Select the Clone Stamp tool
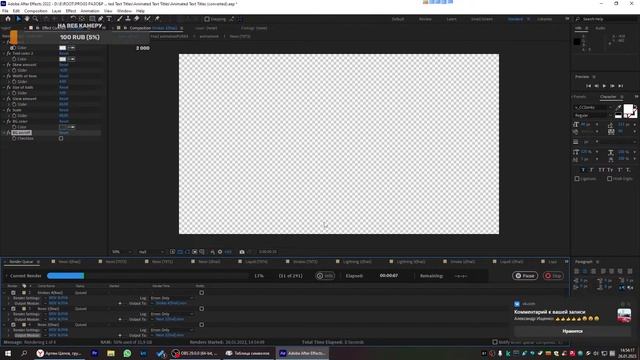The image size is (640, 360). tap(128, 19)
